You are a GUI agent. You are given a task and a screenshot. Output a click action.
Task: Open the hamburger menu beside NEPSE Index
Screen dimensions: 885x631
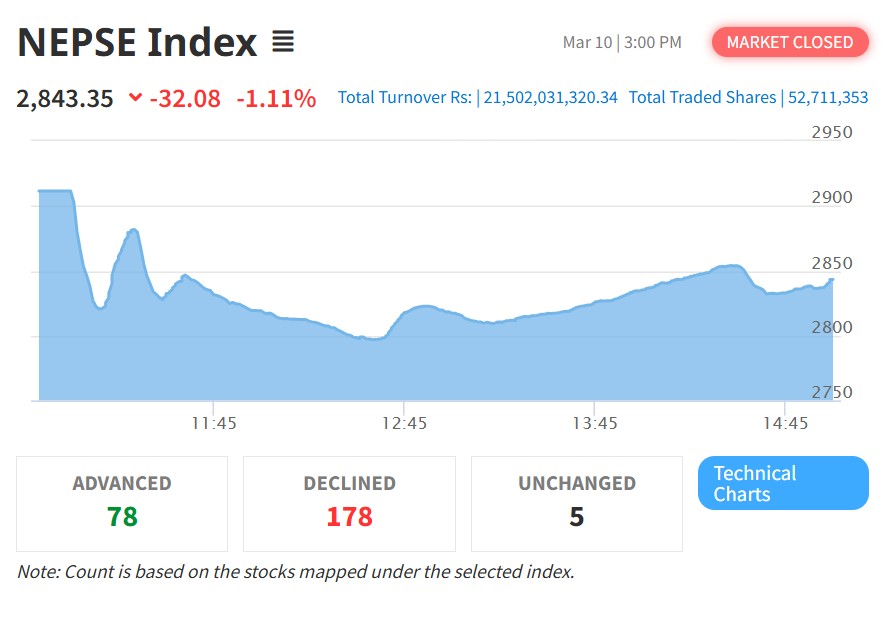282,42
